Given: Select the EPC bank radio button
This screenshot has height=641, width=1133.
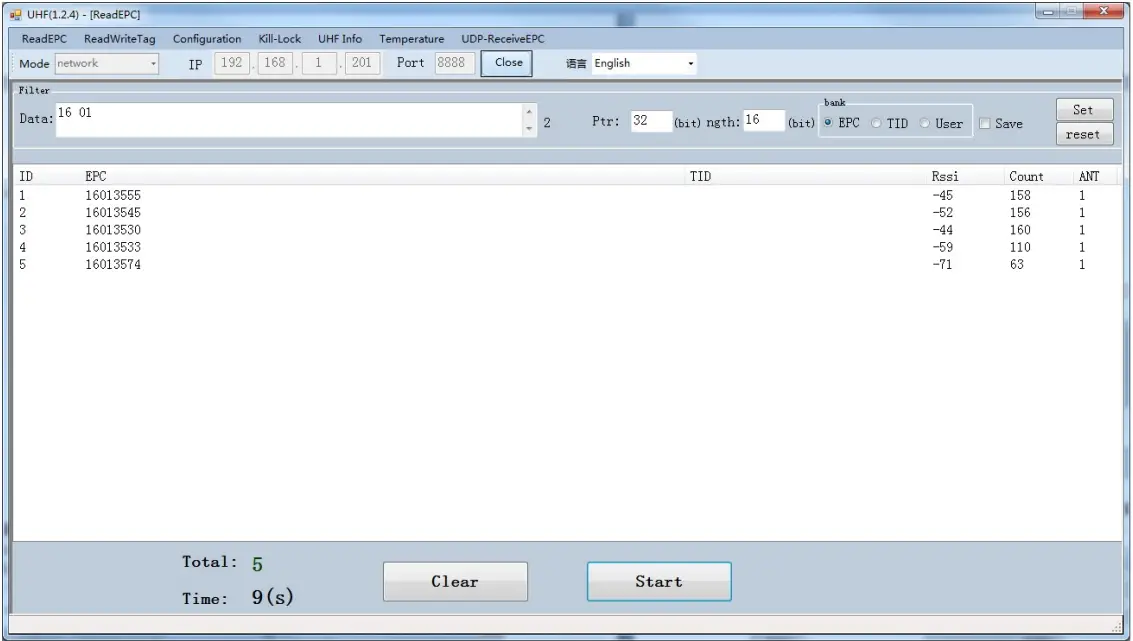Looking at the screenshot, I should [x=829, y=124].
